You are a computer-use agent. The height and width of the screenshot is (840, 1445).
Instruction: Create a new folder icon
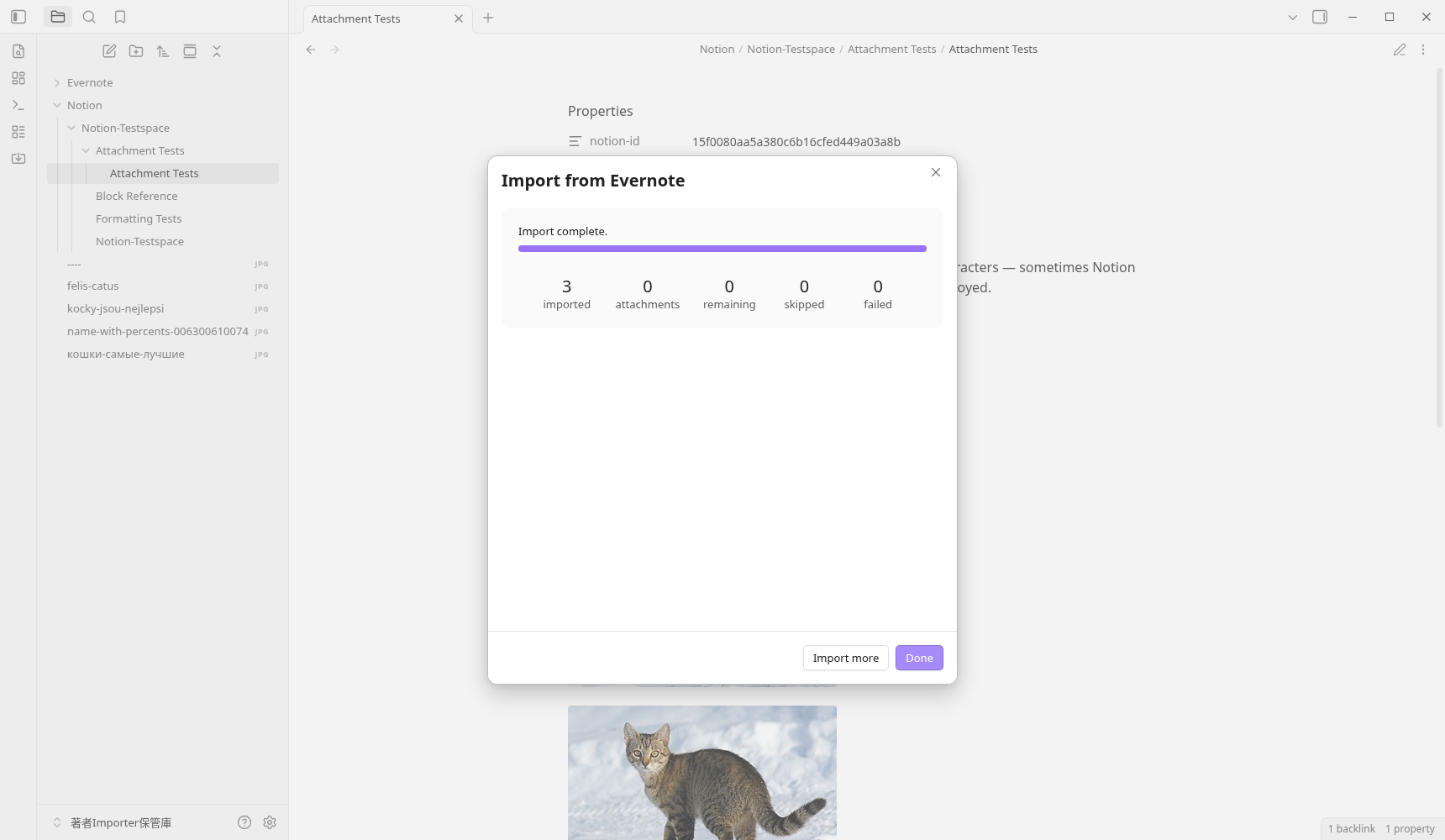(x=136, y=51)
